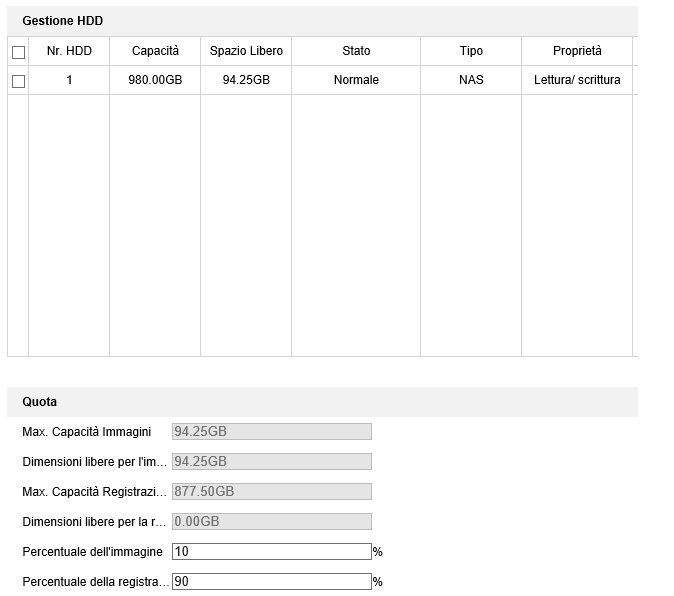Click the Lettura/ scrittura property cell

[577, 80]
